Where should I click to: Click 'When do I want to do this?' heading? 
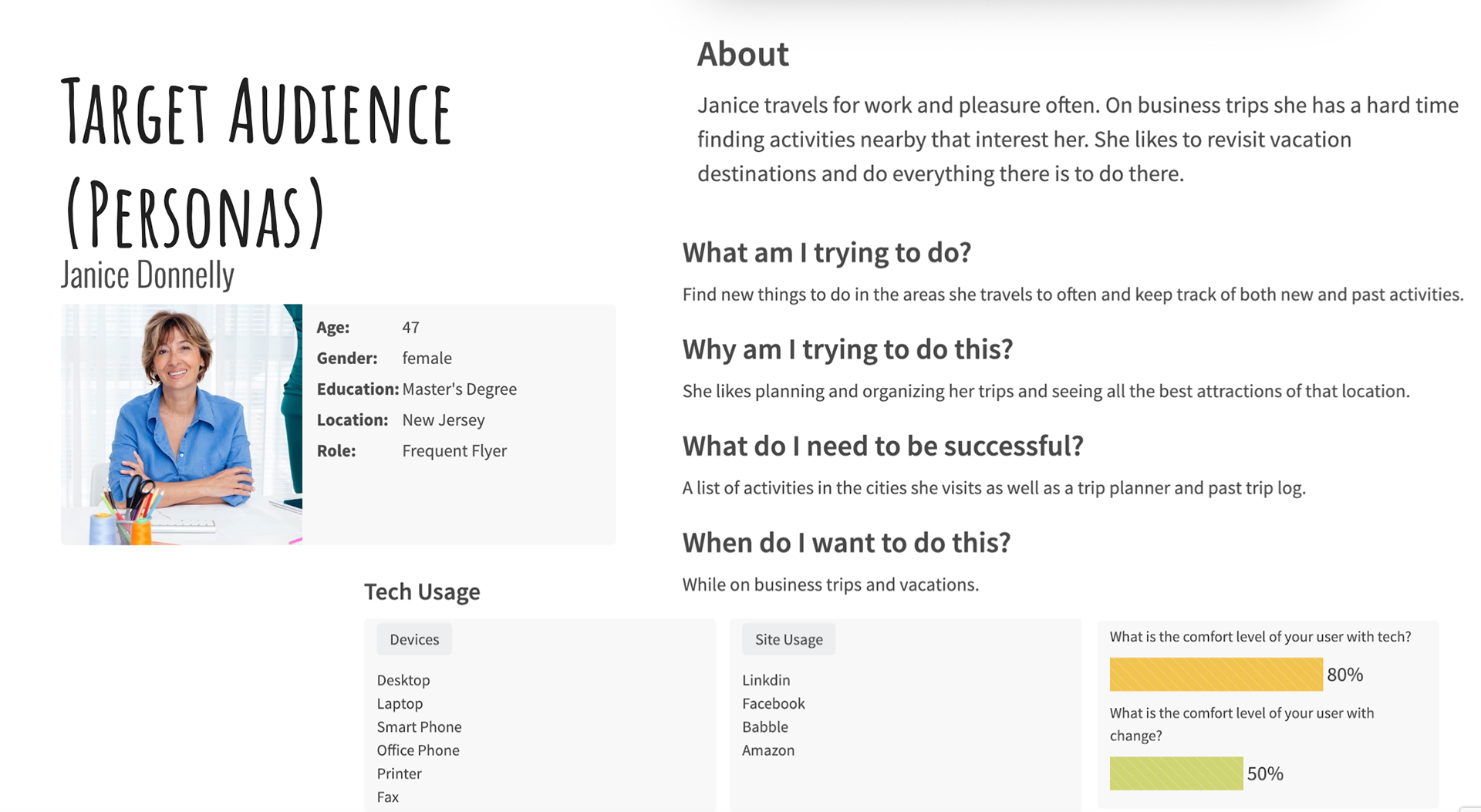(846, 542)
